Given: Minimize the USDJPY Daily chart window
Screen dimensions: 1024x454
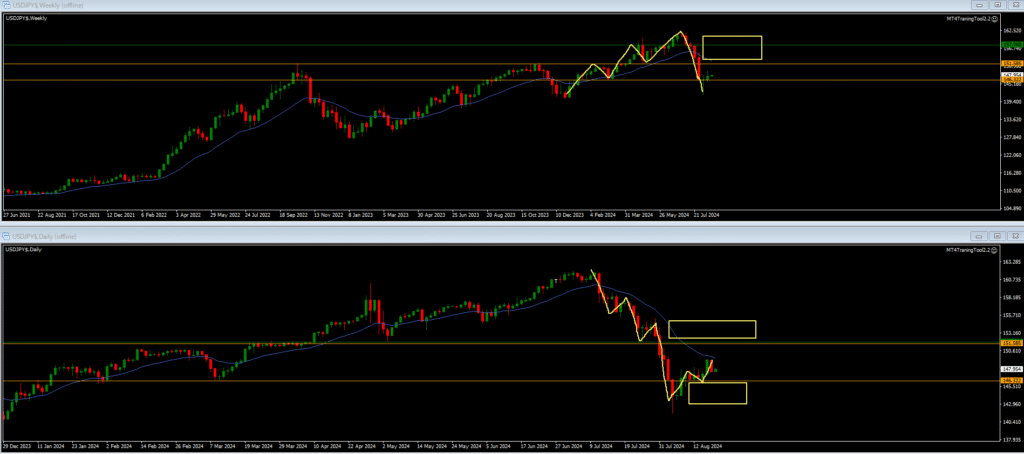Looking at the screenshot, I should 977,236.
